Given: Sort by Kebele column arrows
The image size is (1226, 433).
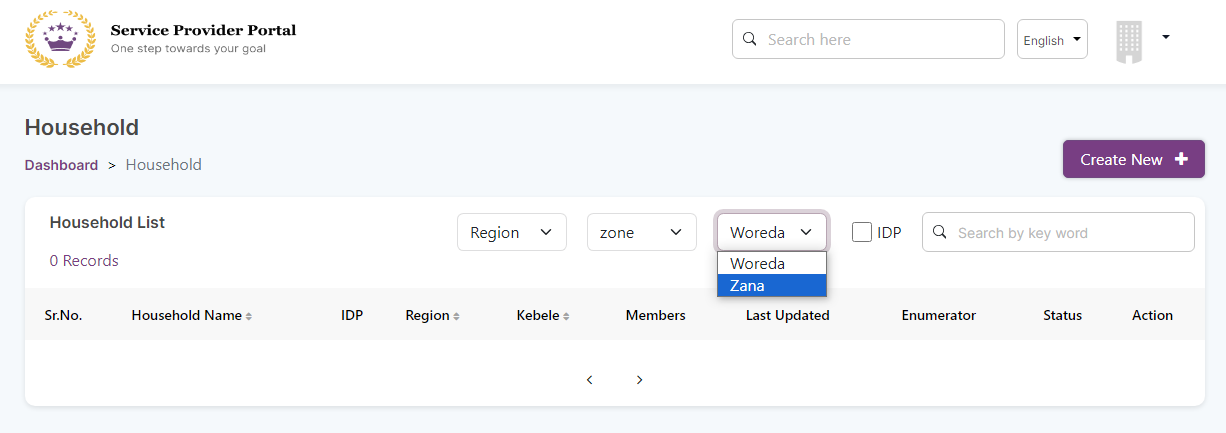Looking at the screenshot, I should click(x=566, y=316).
